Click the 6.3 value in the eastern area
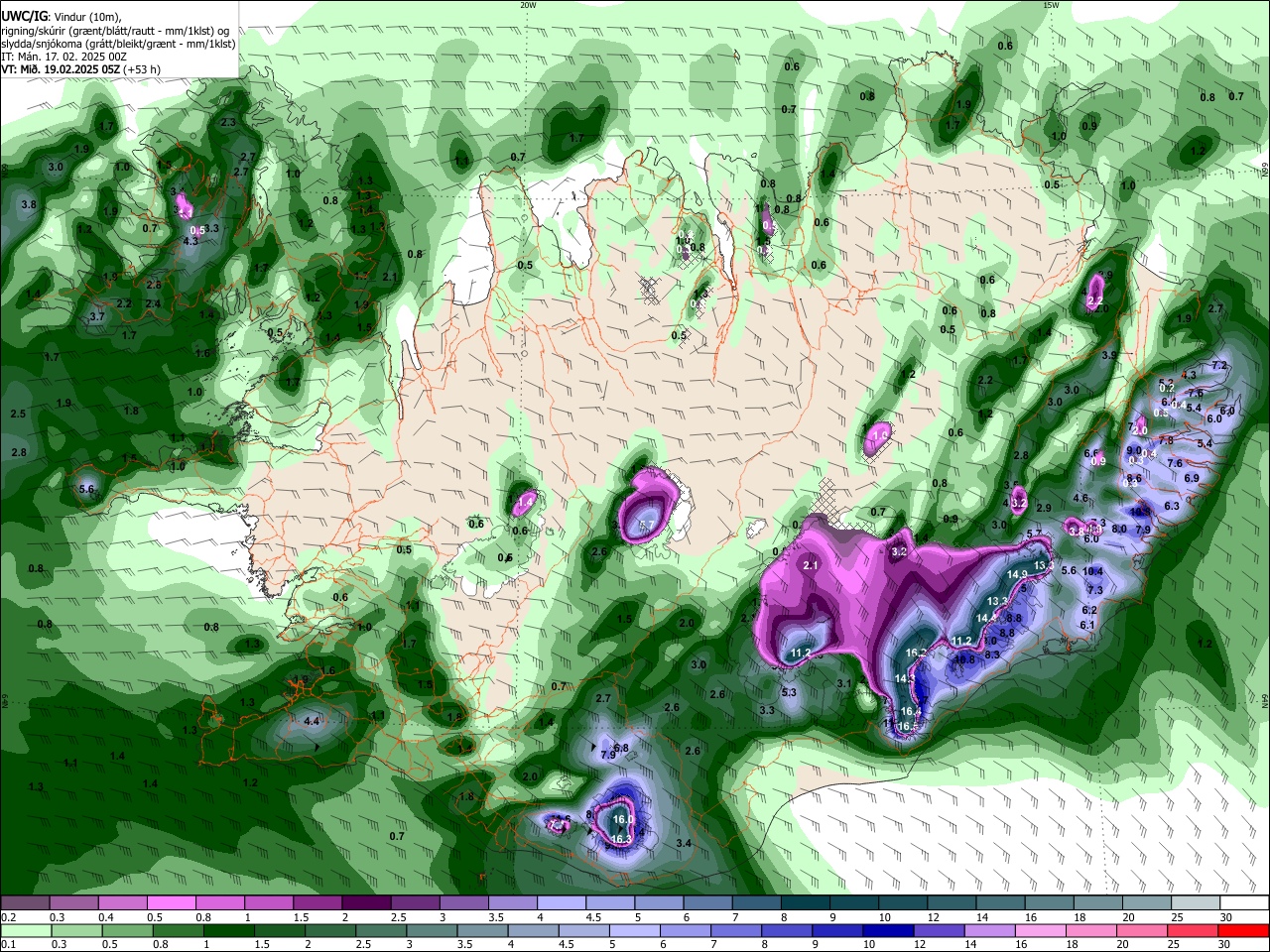Viewport: 1270px width, 952px height. pos(1172,506)
